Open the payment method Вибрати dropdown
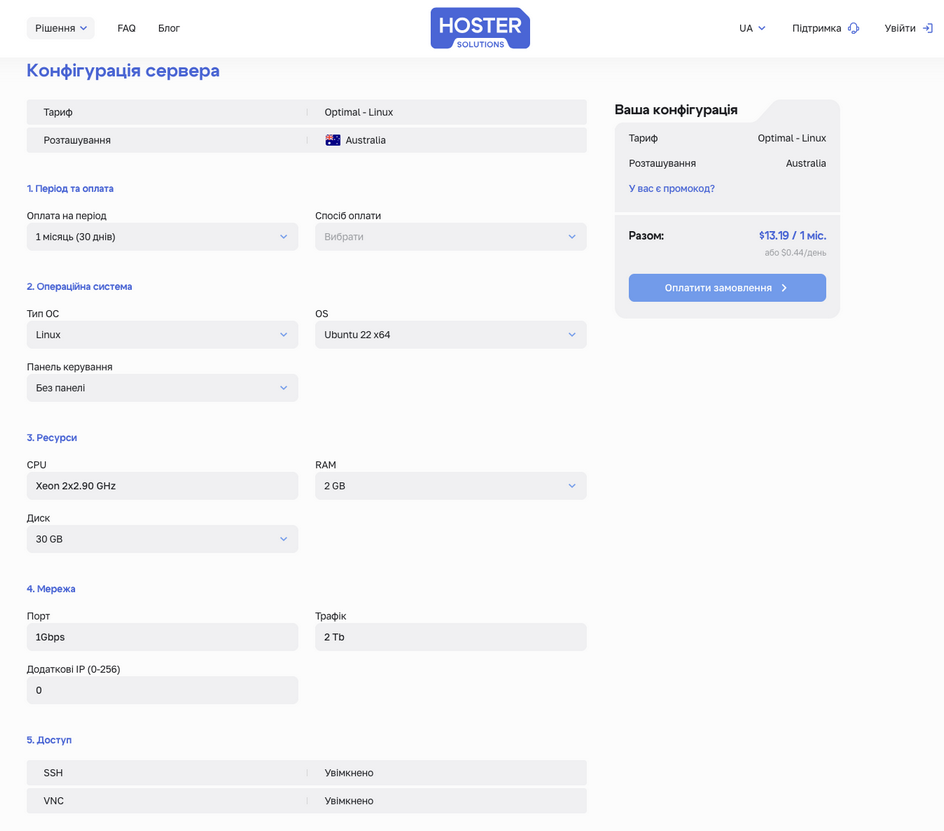This screenshot has height=831, width=944. 450,237
